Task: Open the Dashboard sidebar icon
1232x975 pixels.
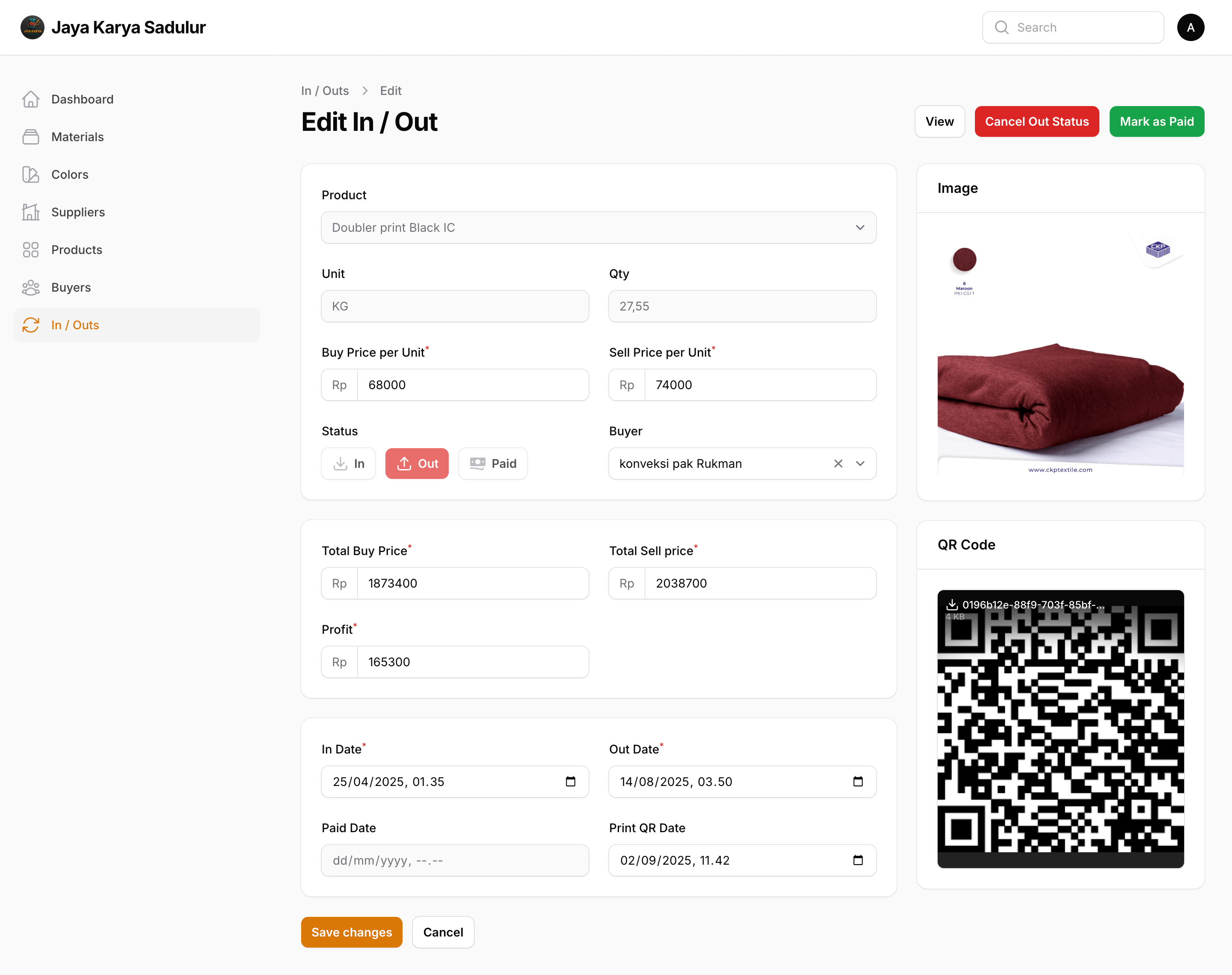Action: [x=31, y=99]
